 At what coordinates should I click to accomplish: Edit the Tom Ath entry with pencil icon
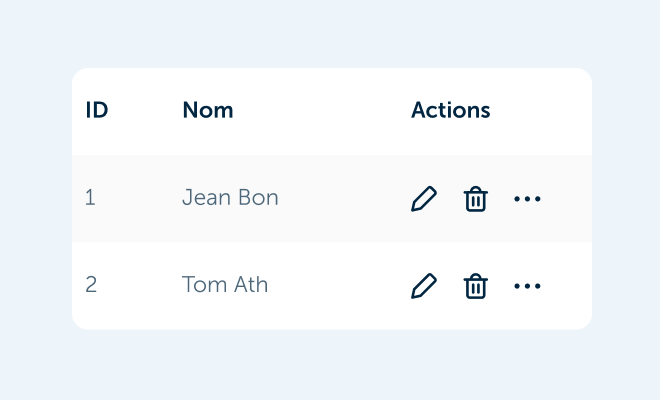[424, 286]
